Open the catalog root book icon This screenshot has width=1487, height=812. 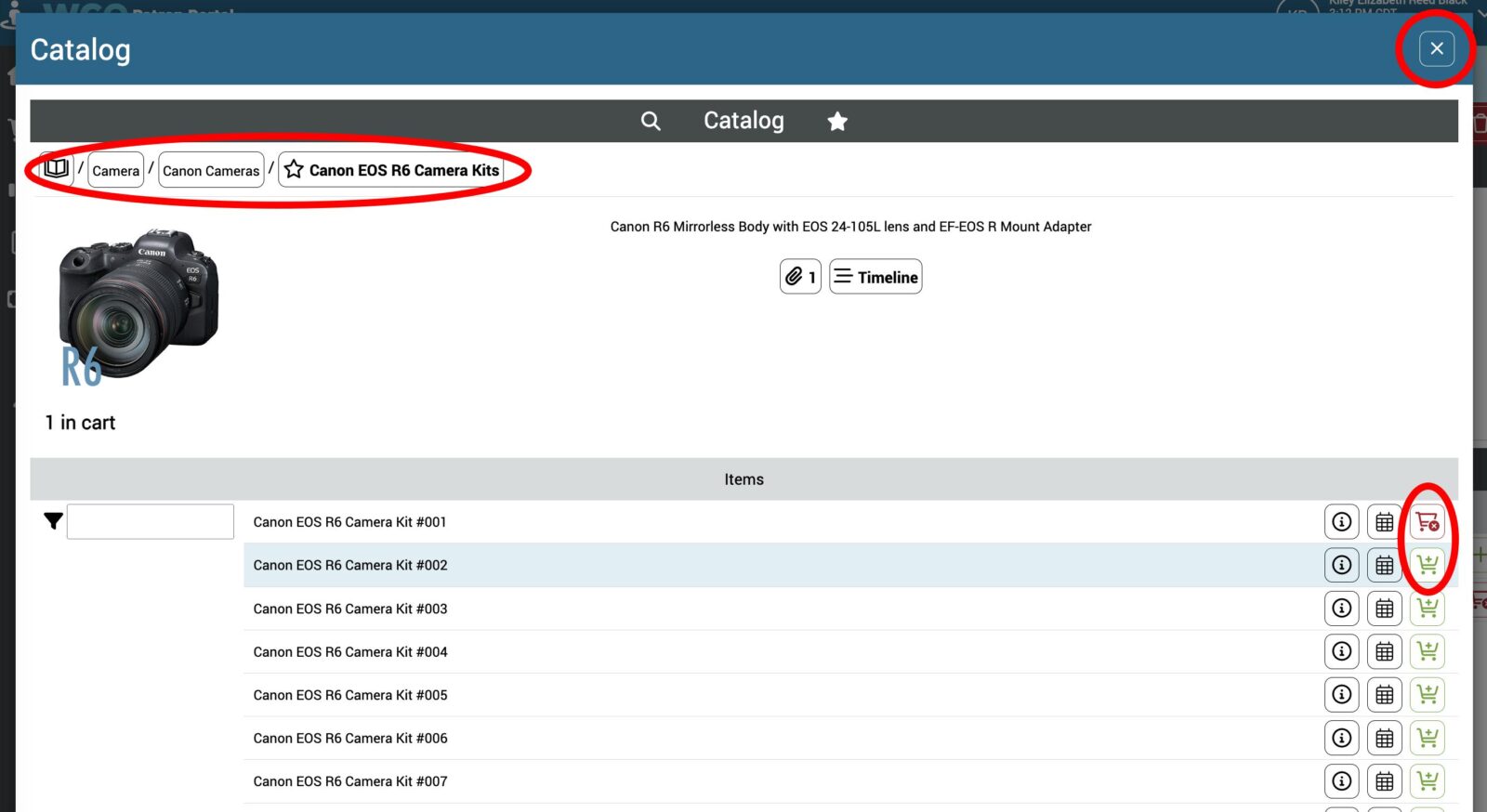coord(56,169)
